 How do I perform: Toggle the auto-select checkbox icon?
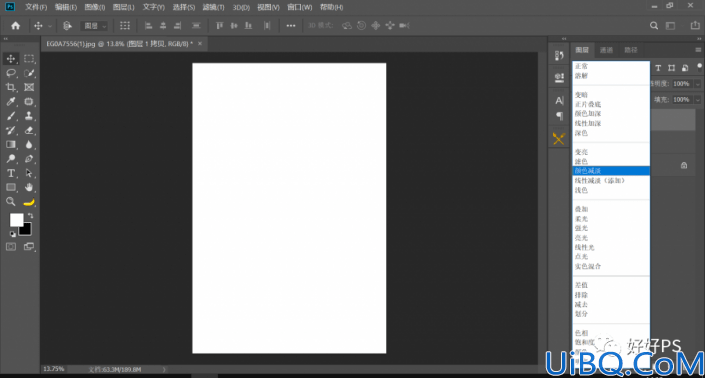click(x=67, y=26)
